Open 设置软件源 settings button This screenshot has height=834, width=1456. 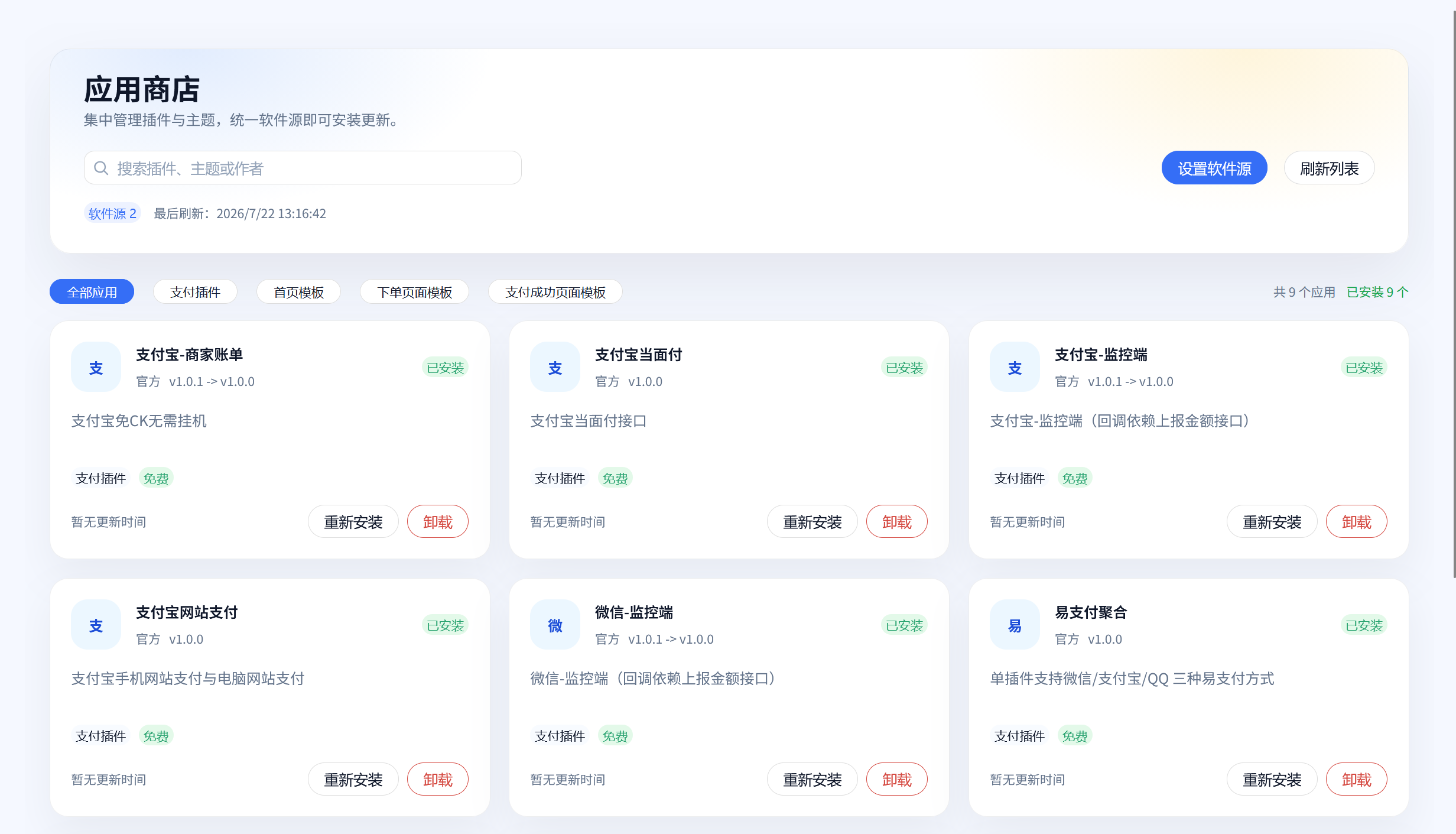pyautogui.click(x=1214, y=168)
